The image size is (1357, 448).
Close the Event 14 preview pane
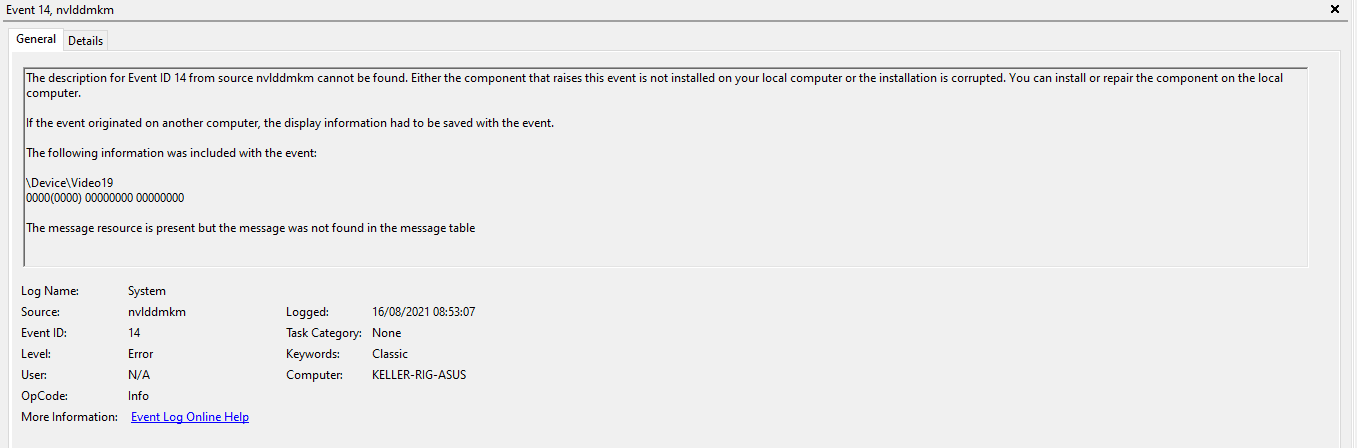click(x=1335, y=9)
